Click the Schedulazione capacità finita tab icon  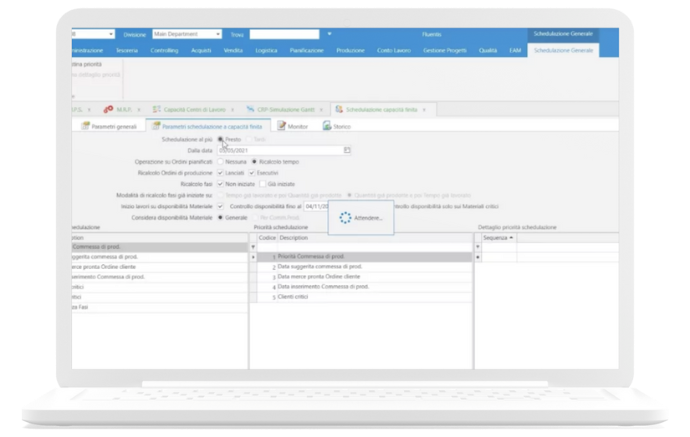(338, 109)
